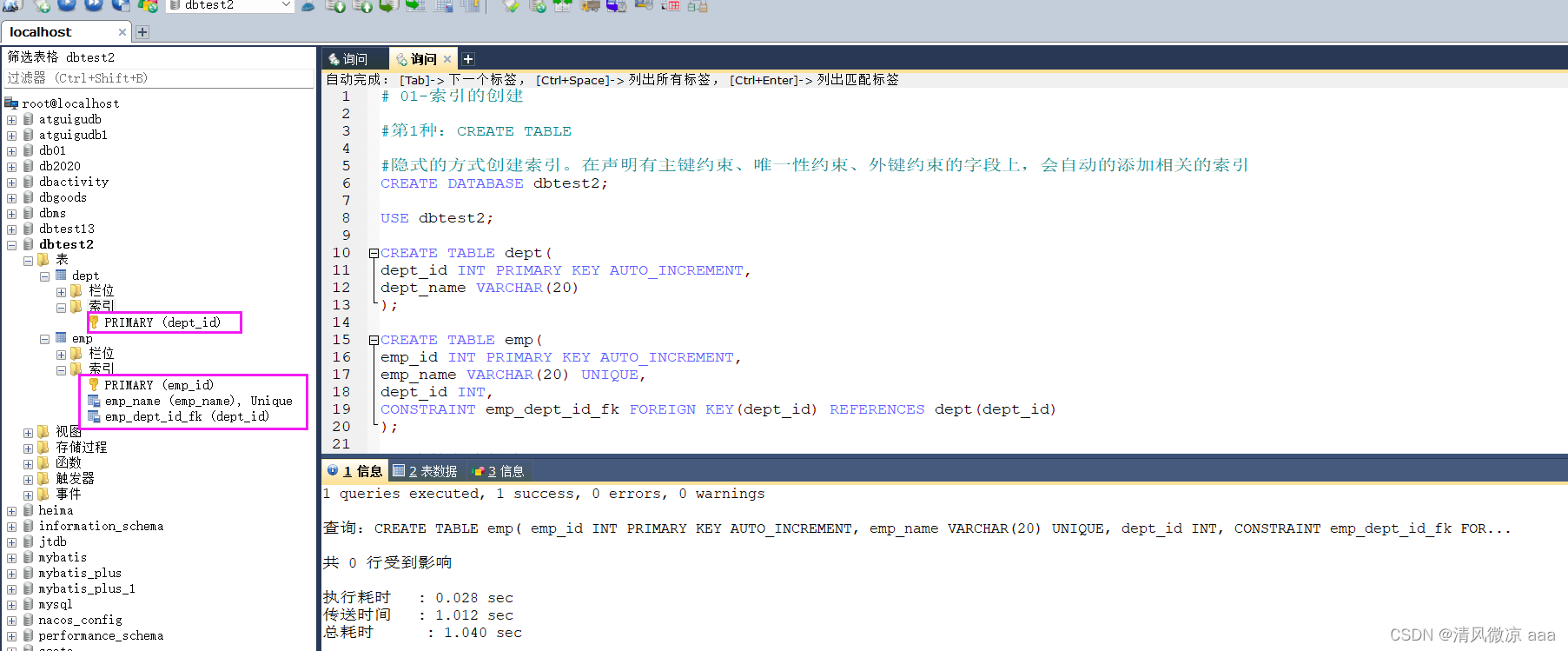Click line 6 CREATE DATABASE dbtest2 statement
This screenshot has height=651, width=1568.
494,183
